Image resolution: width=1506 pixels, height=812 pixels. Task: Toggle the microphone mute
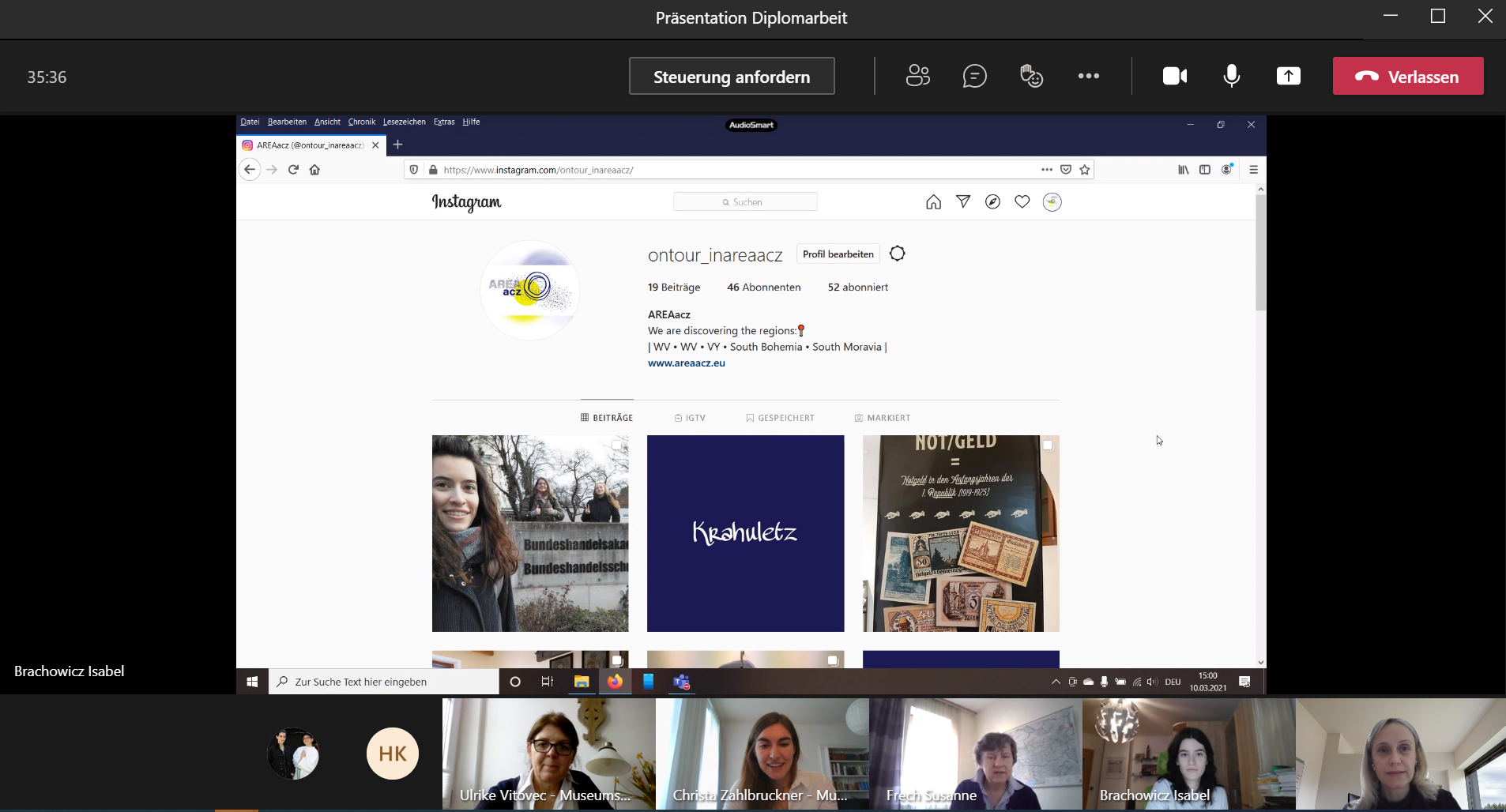(1232, 76)
